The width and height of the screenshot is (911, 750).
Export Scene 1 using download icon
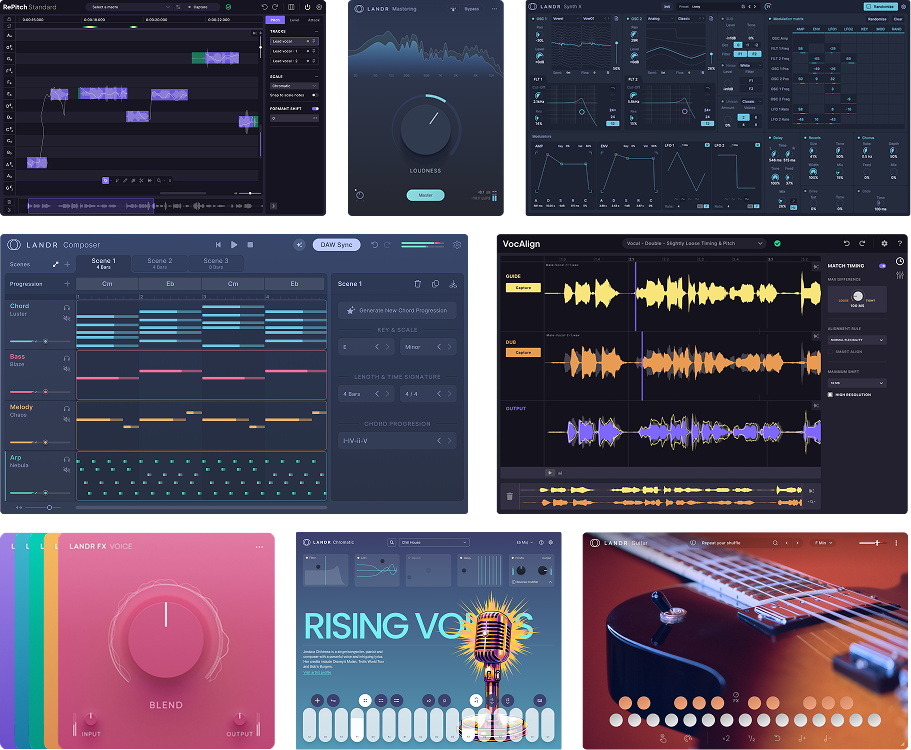453,284
